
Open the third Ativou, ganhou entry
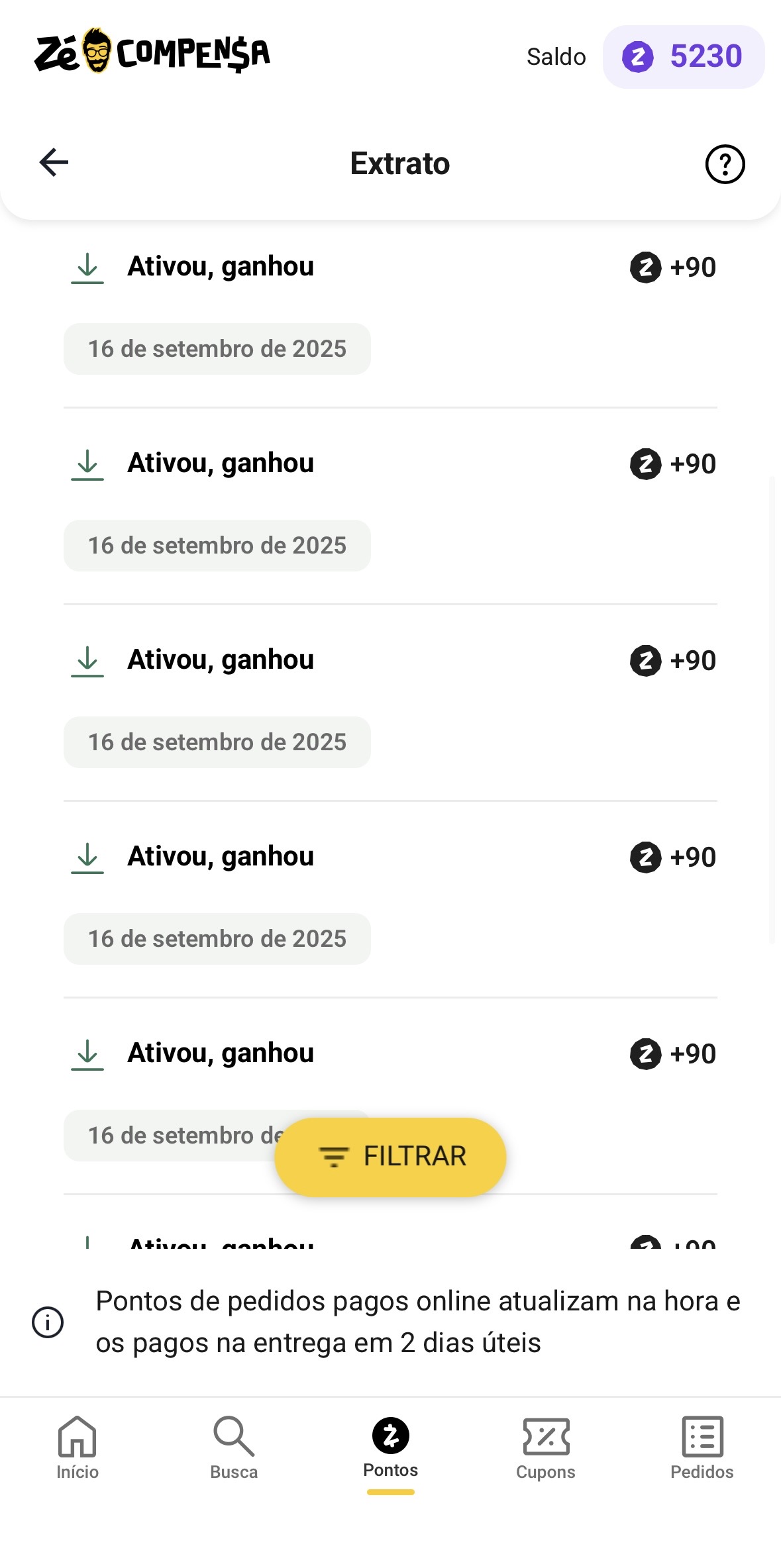click(221, 660)
